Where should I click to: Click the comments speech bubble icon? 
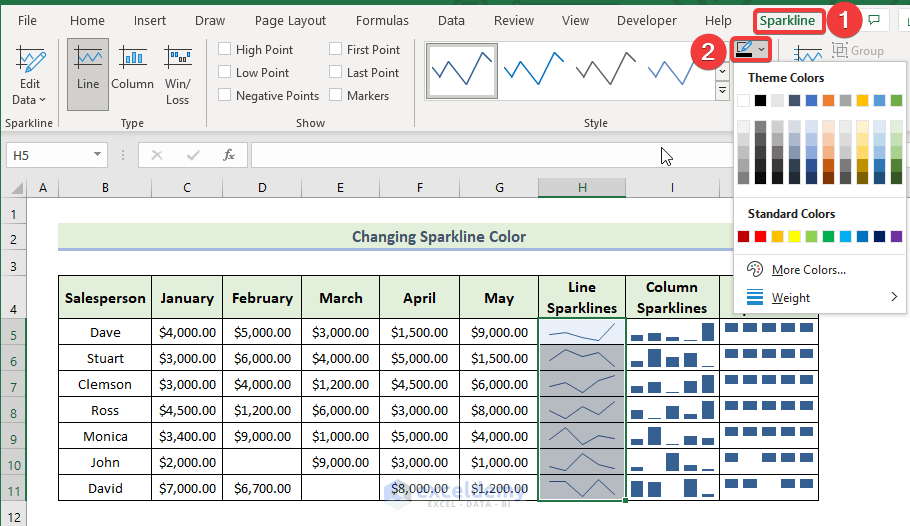pyautogui.click(x=874, y=20)
